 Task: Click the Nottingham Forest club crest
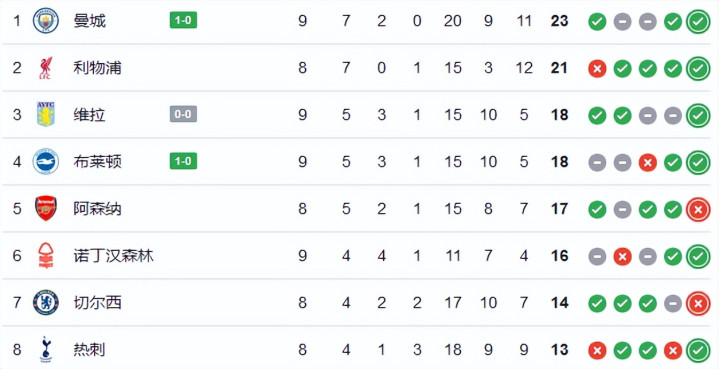tap(46, 255)
